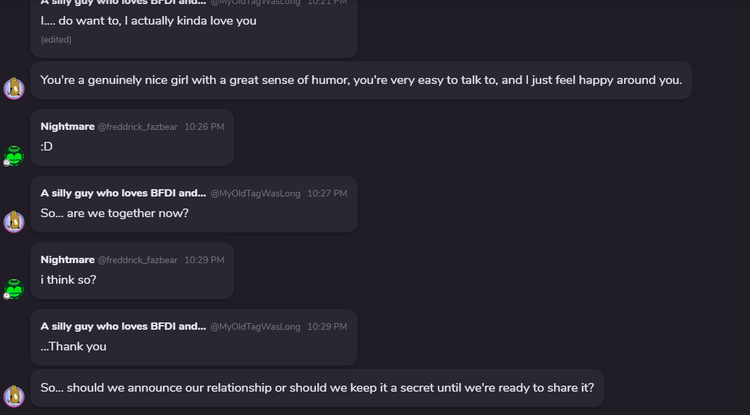This screenshot has width=750, height=415.
Task: Open the @freddrick_fazbear handle at 10:29 PM
Action: [x=137, y=260]
